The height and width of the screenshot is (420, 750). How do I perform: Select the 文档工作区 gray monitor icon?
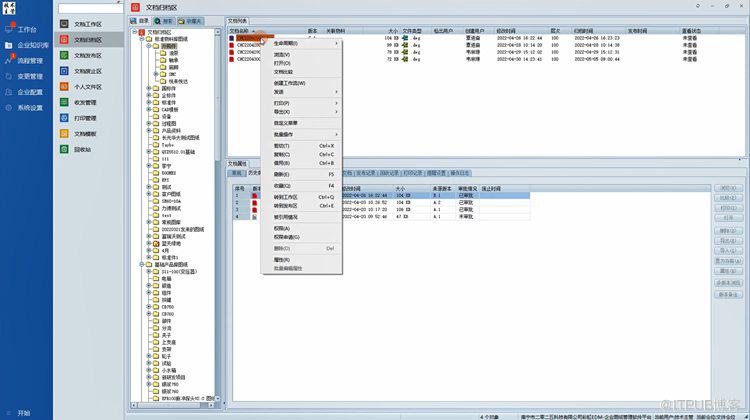click(64, 24)
